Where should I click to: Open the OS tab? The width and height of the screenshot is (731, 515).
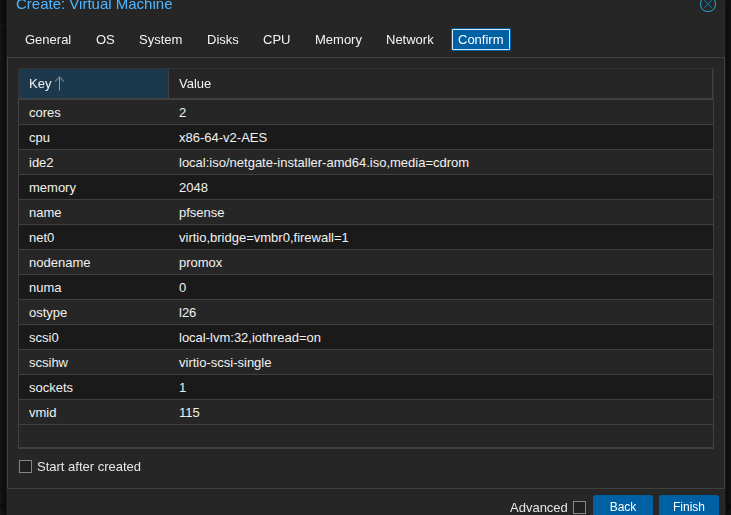pos(105,40)
